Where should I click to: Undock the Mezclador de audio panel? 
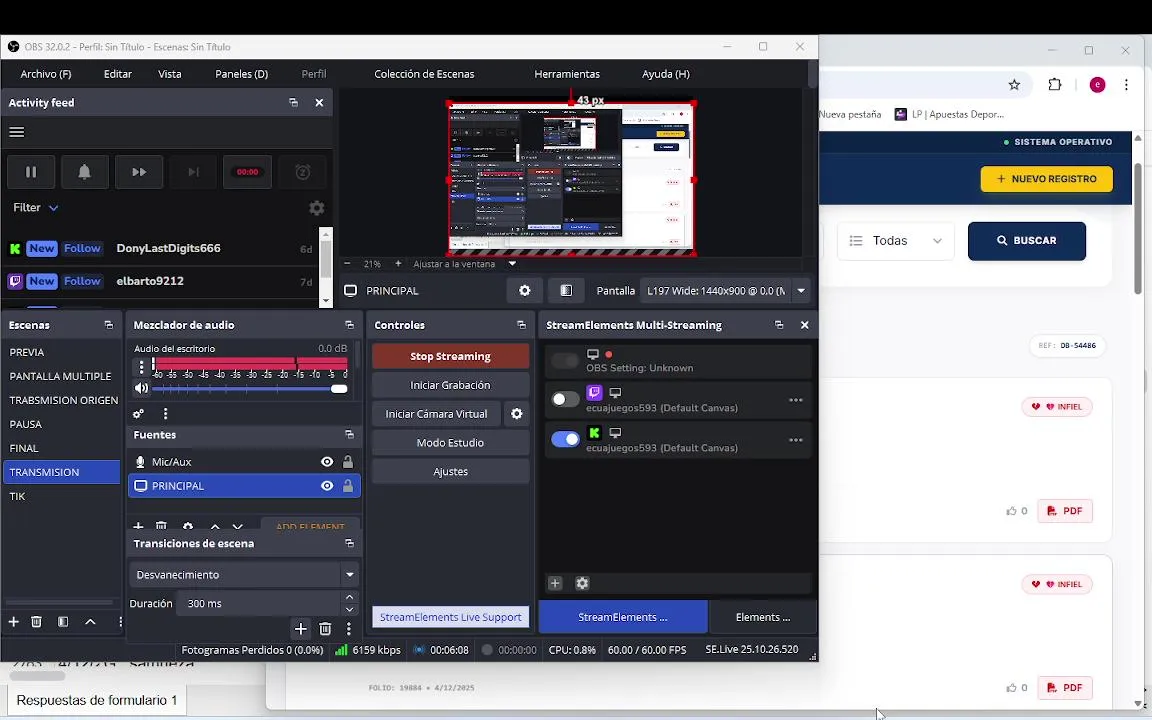click(349, 325)
